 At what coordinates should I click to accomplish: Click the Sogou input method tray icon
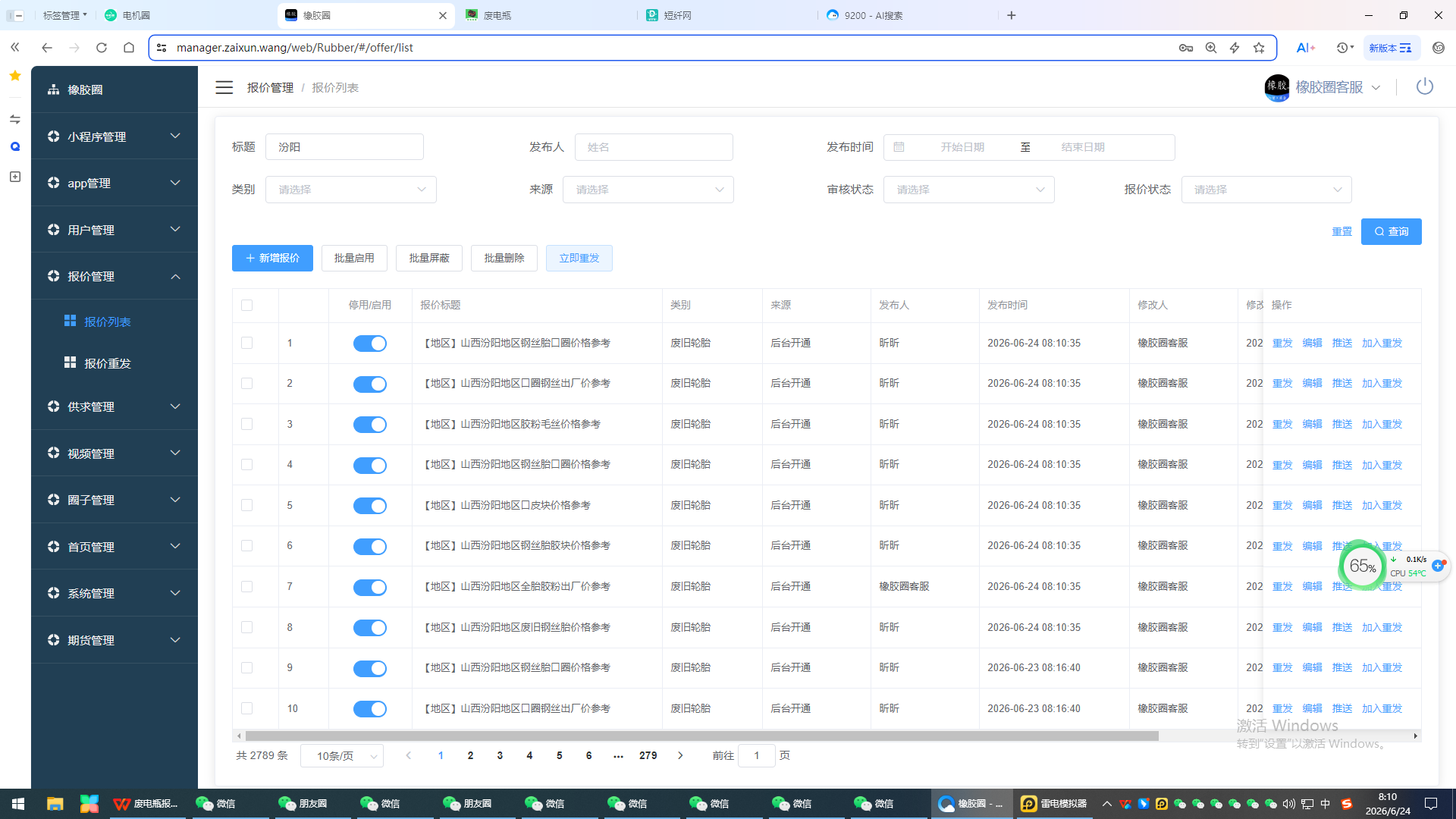(x=1347, y=804)
